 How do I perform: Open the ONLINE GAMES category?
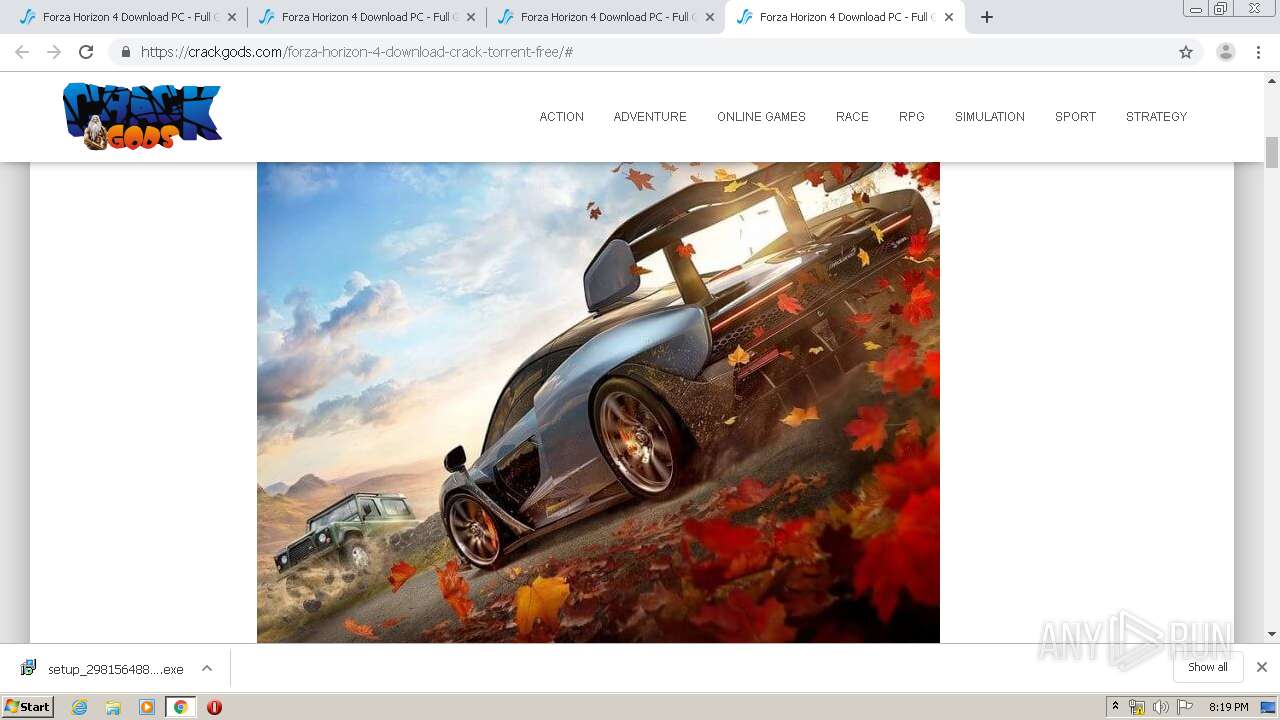[761, 117]
